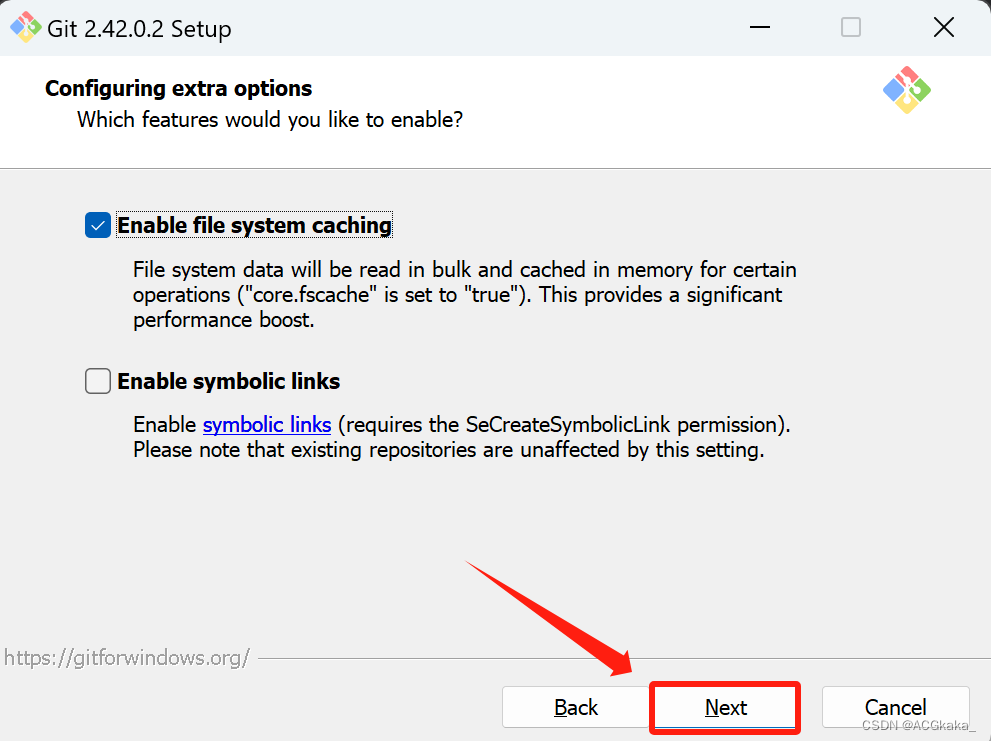Viewport: 991px width, 741px height.
Task: Go to the Back step
Action: click(576, 707)
